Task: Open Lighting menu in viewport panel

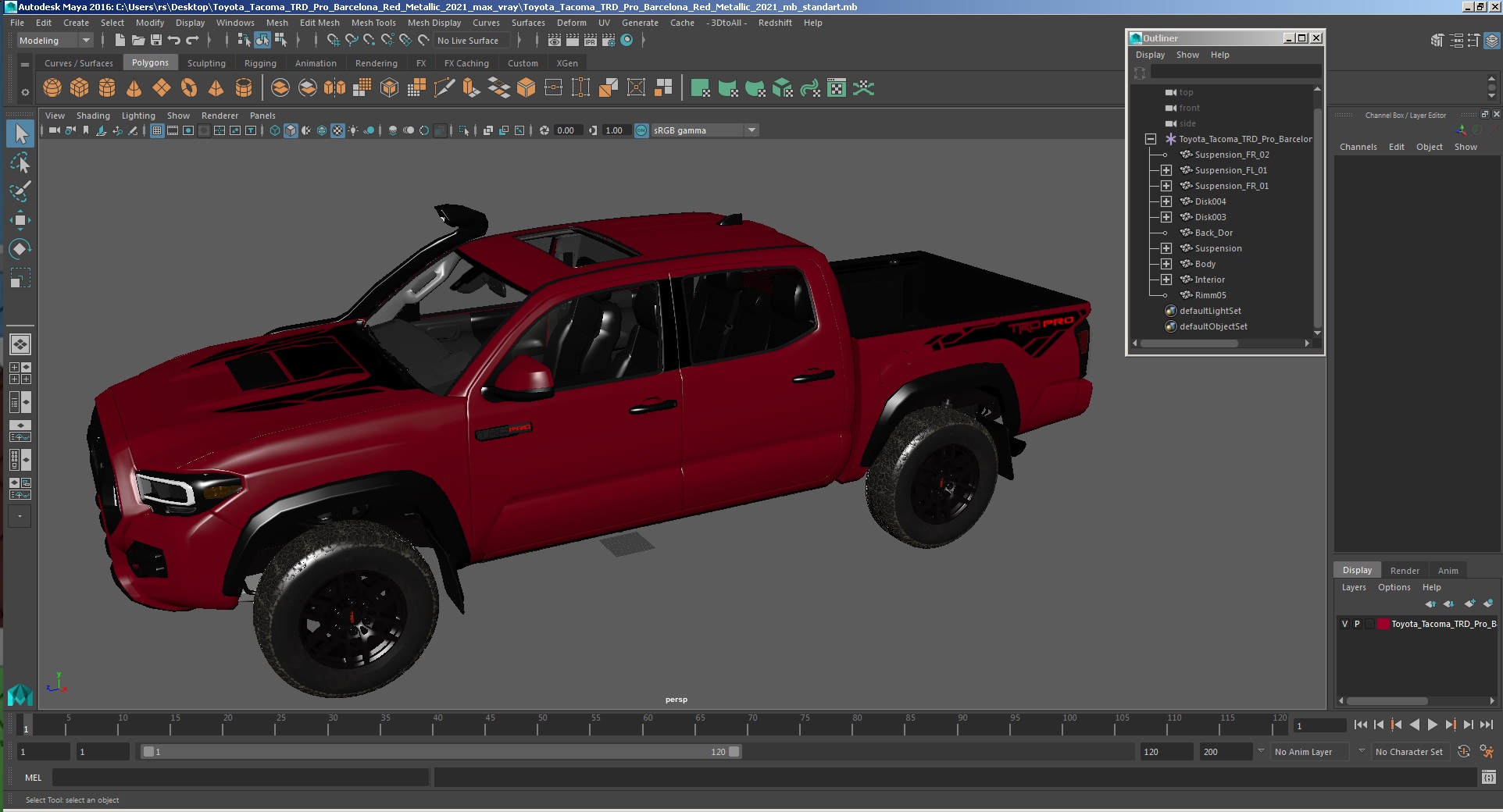Action: click(138, 116)
